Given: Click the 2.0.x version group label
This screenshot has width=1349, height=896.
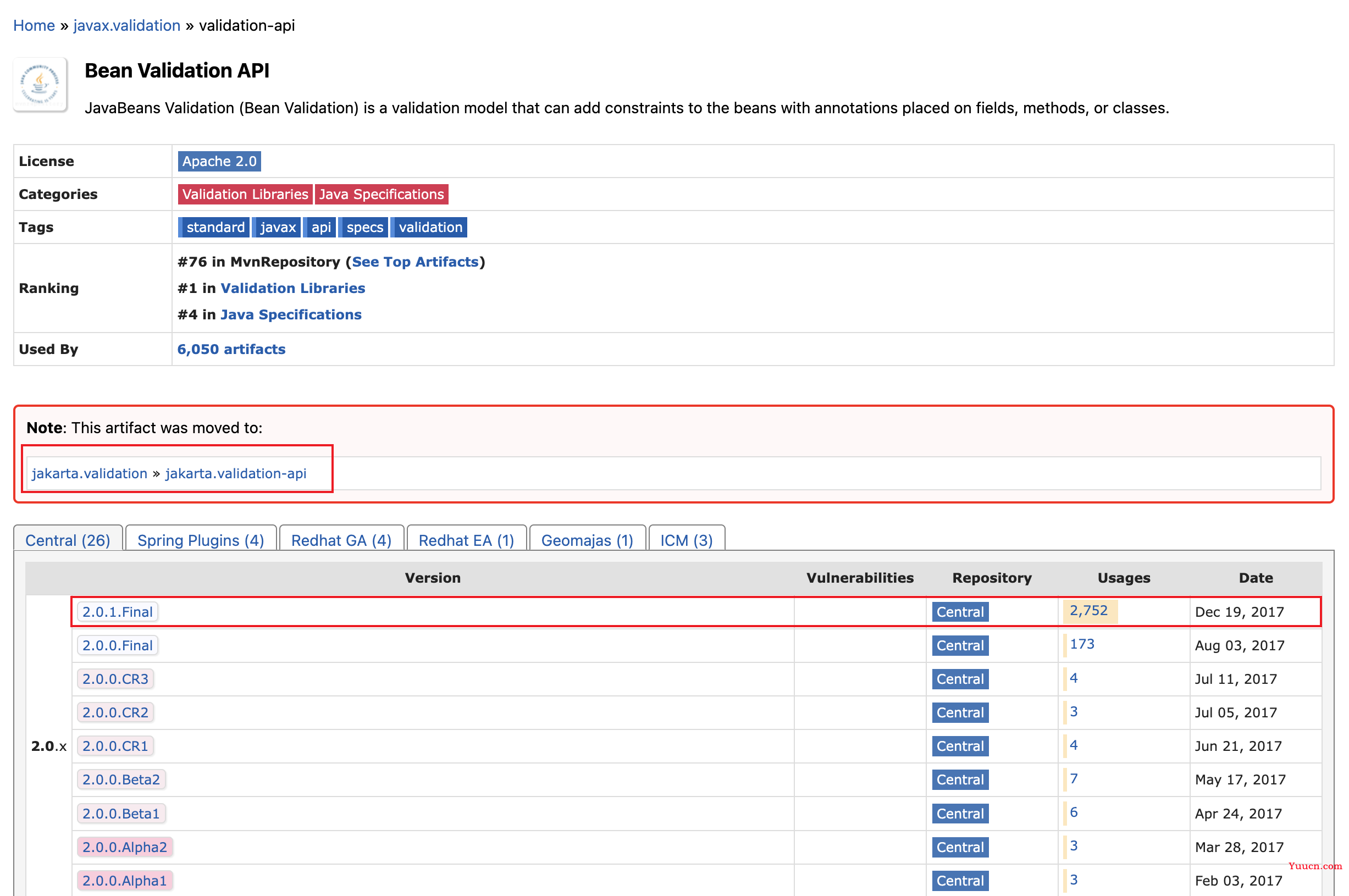Looking at the screenshot, I should [x=48, y=746].
